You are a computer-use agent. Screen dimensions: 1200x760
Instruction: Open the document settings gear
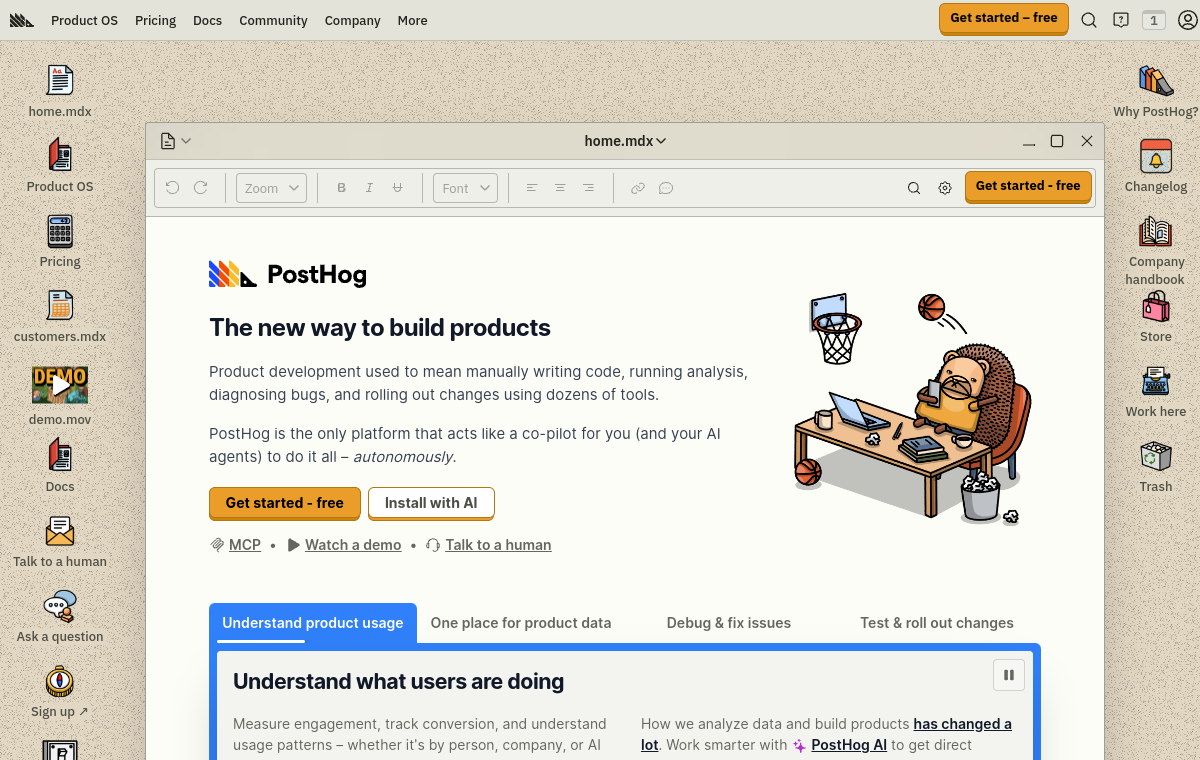pos(945,187)
